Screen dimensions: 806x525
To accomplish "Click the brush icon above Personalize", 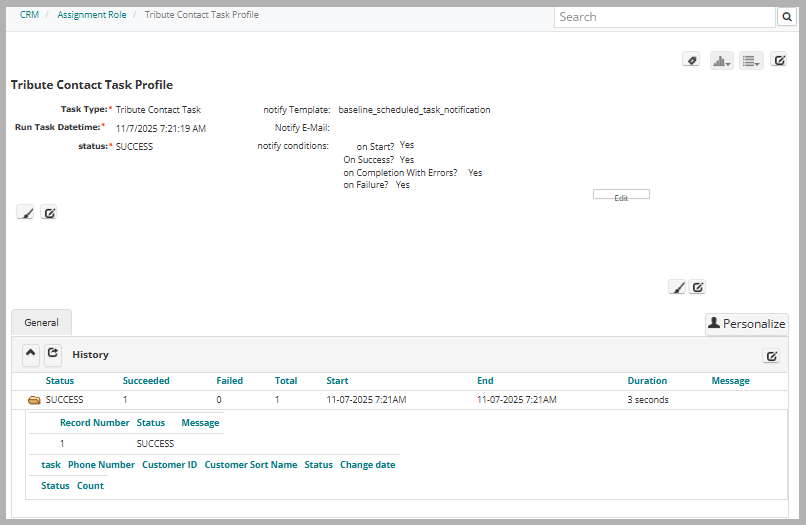I will [677, 287].
